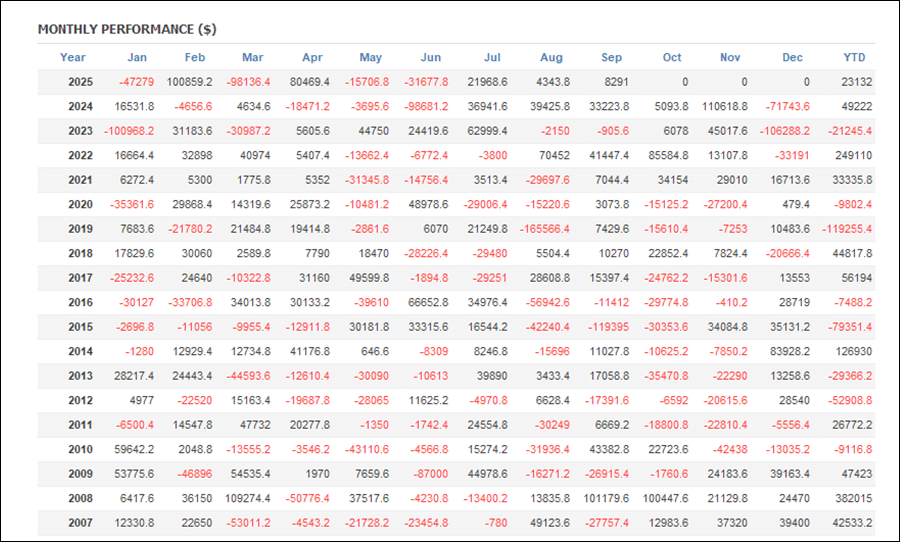The image size is (900, 542).
Task: Click the Jan column header
Action: point(138,58)
